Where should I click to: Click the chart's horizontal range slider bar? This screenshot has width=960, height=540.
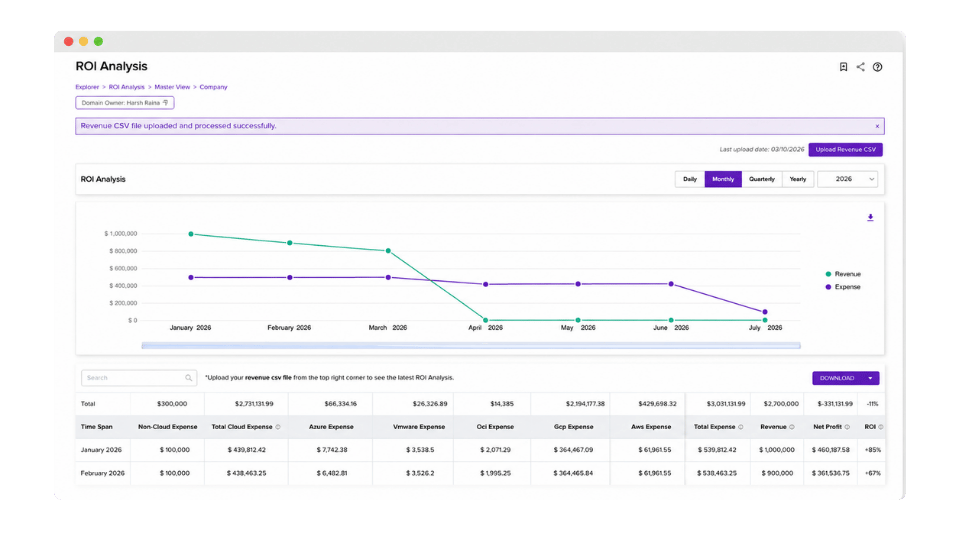click(x=471, y=345)
